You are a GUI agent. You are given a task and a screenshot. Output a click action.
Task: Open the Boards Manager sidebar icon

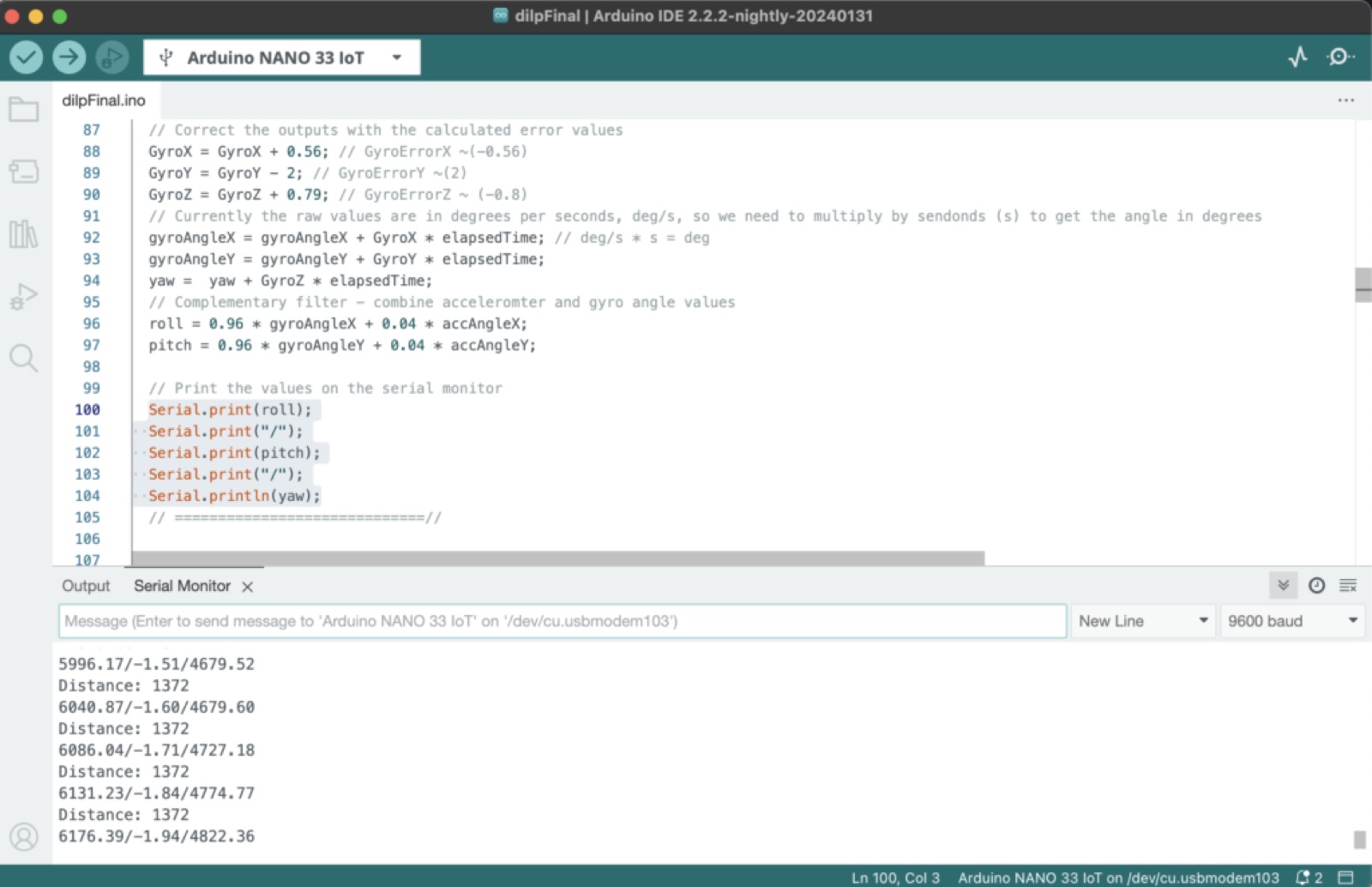point(24,172)
